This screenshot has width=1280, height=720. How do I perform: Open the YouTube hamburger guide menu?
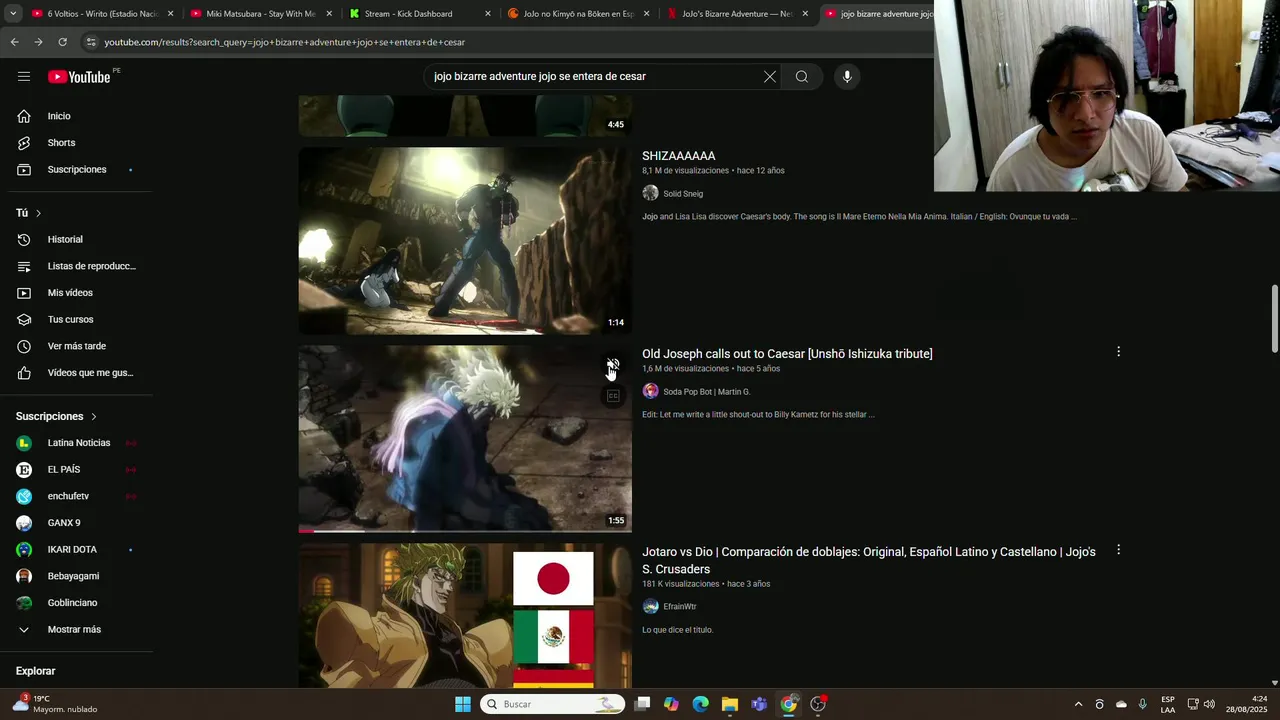[24, 77]
